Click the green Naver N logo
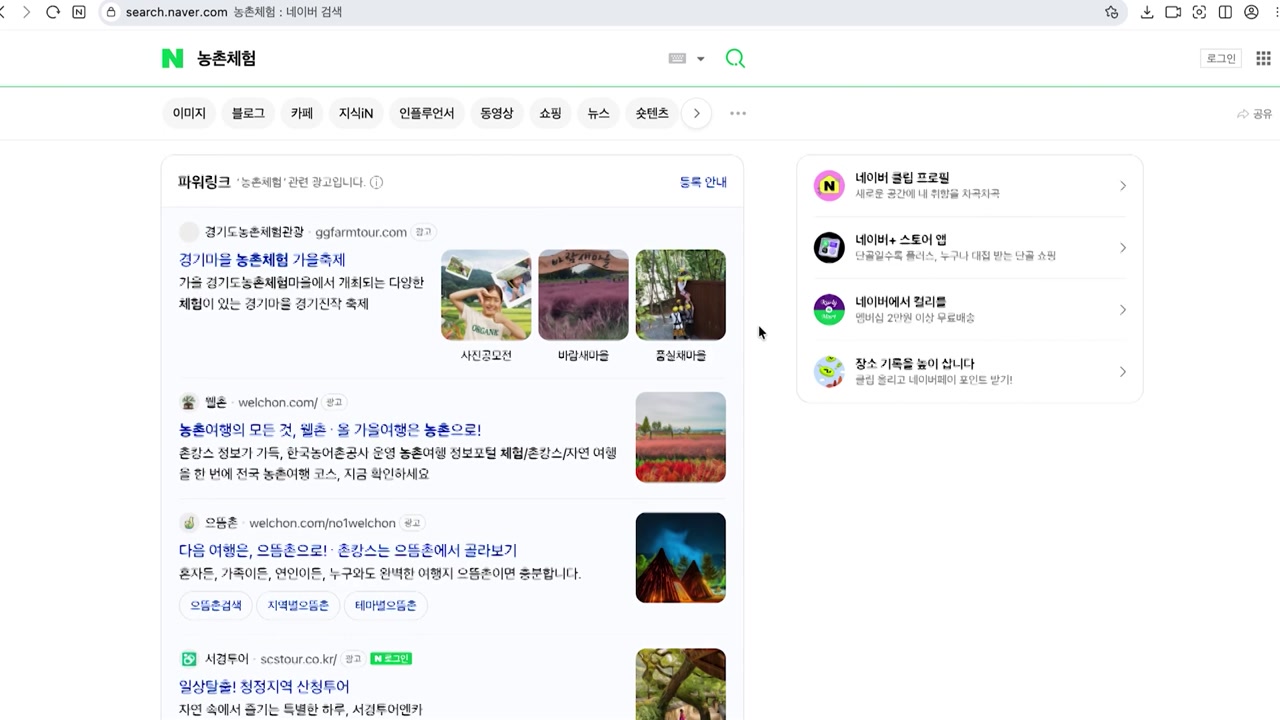1280x720 pixels. point(172,59)
